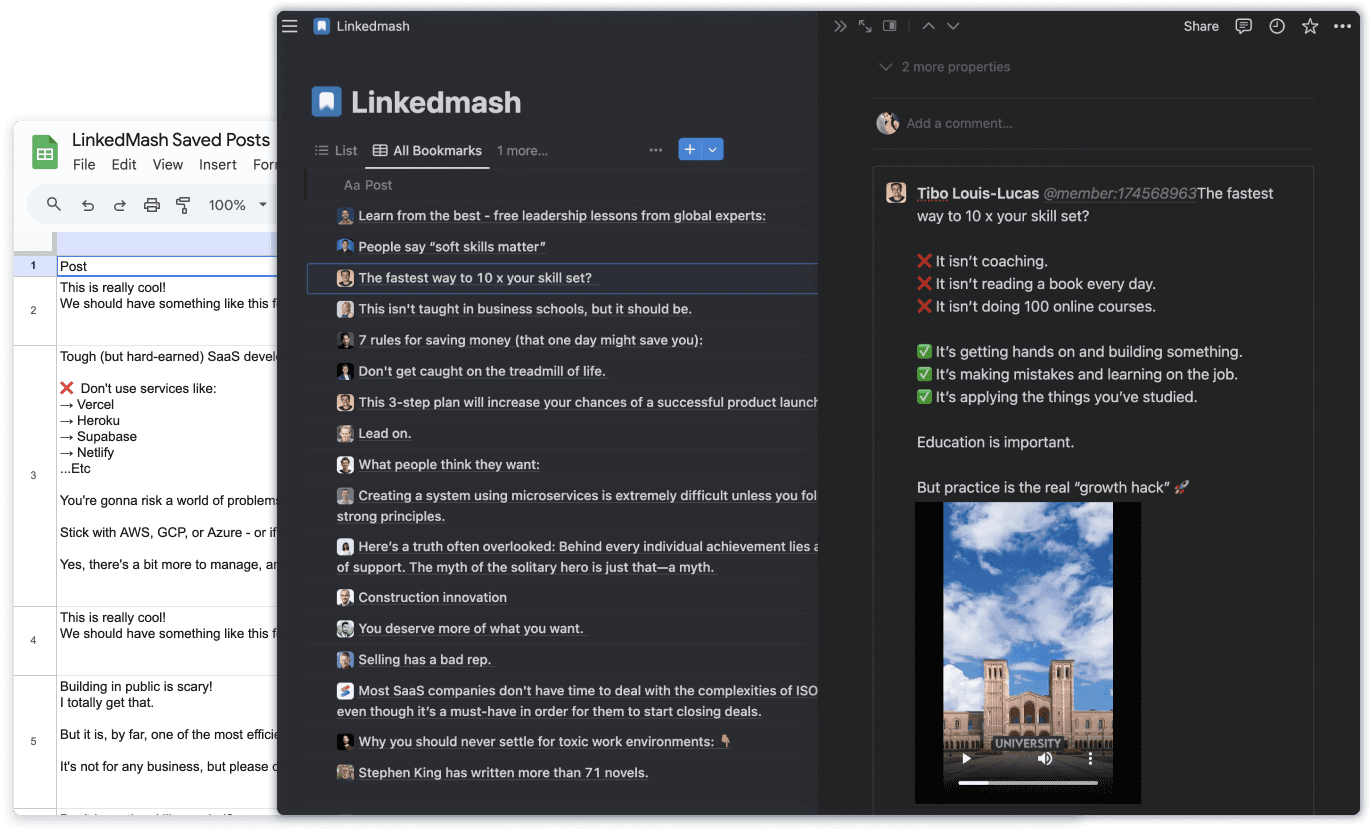Switch to the List view tab

coord(336,151)
